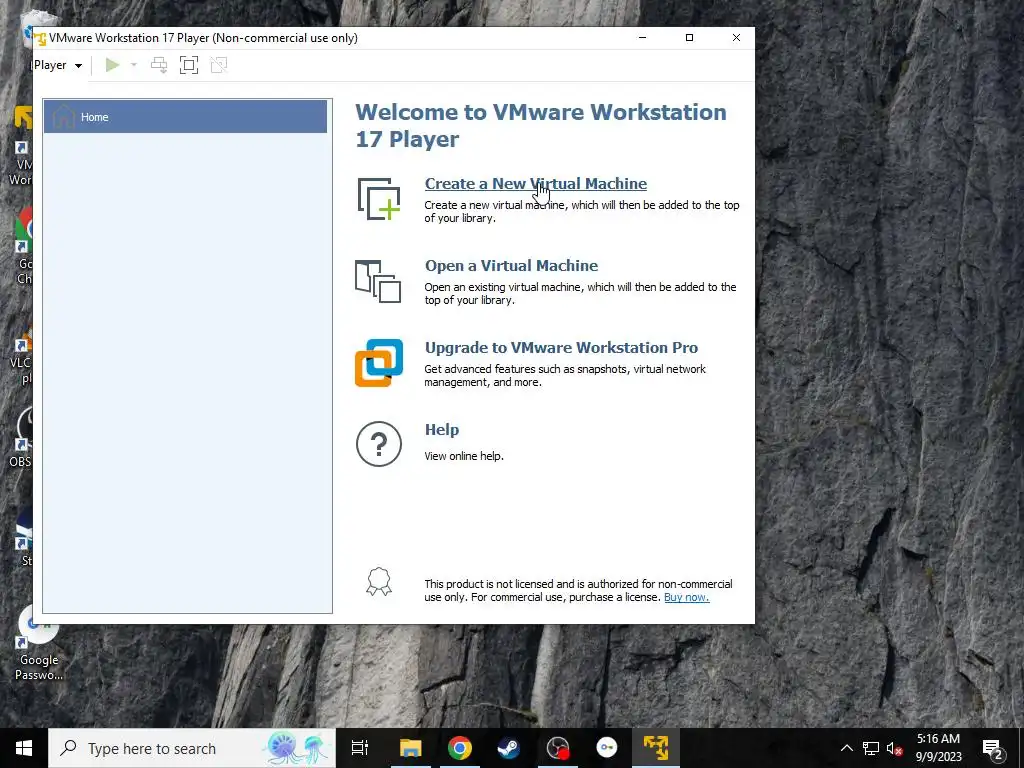Screen dimensions: 1024x768
Task: Click Create a New Virtual Machine link
Action: pos(536,184)
